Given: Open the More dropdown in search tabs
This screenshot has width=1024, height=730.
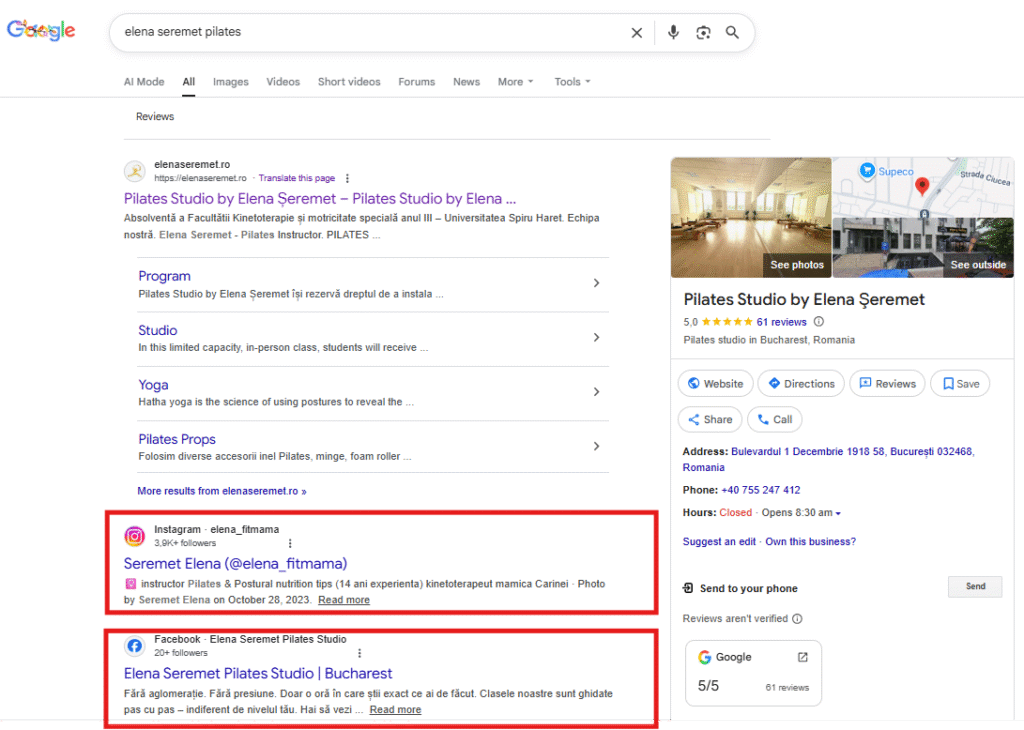Looking at the screenshot, I should 515,82.
